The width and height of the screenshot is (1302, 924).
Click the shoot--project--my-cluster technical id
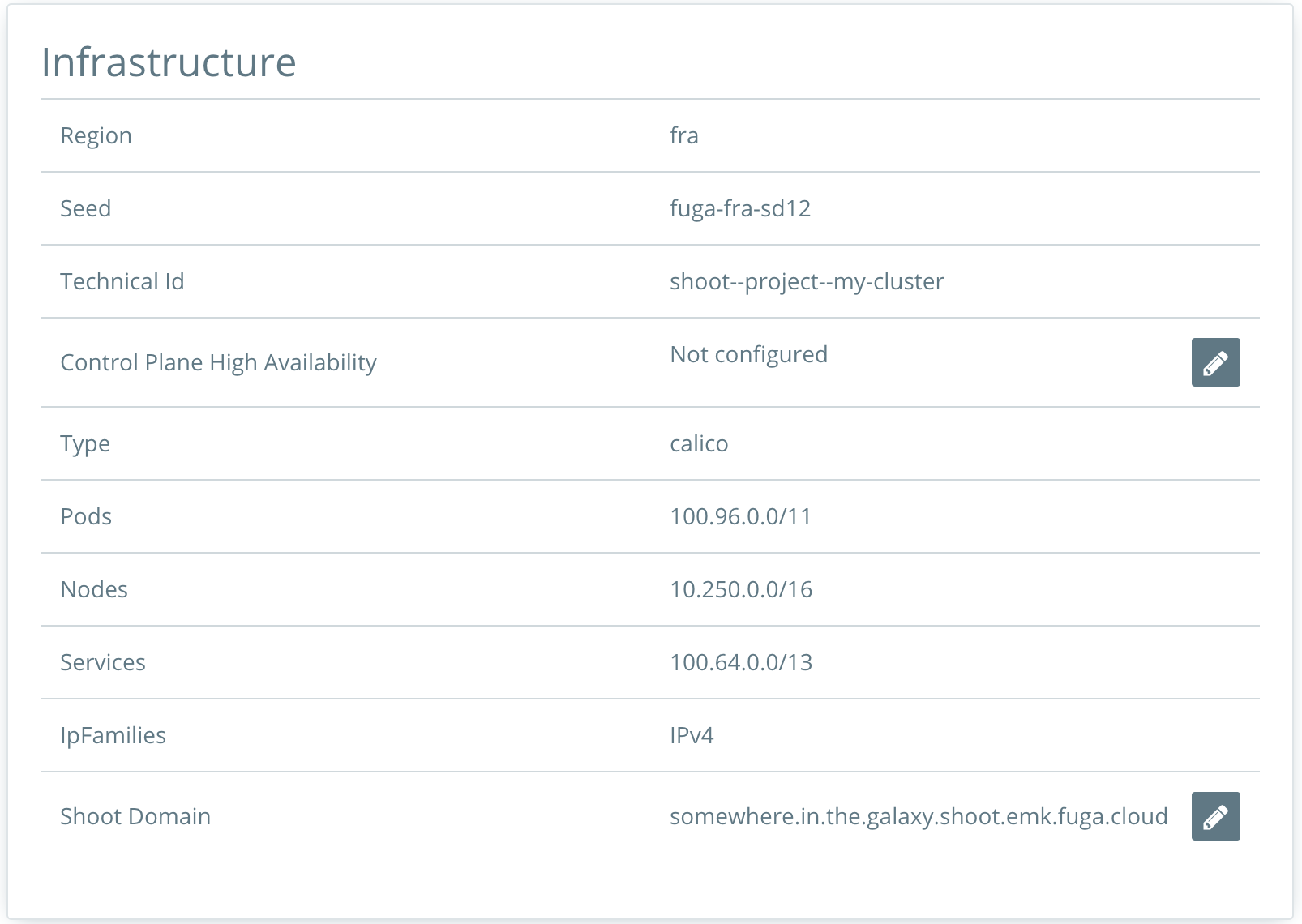[807, 281]
